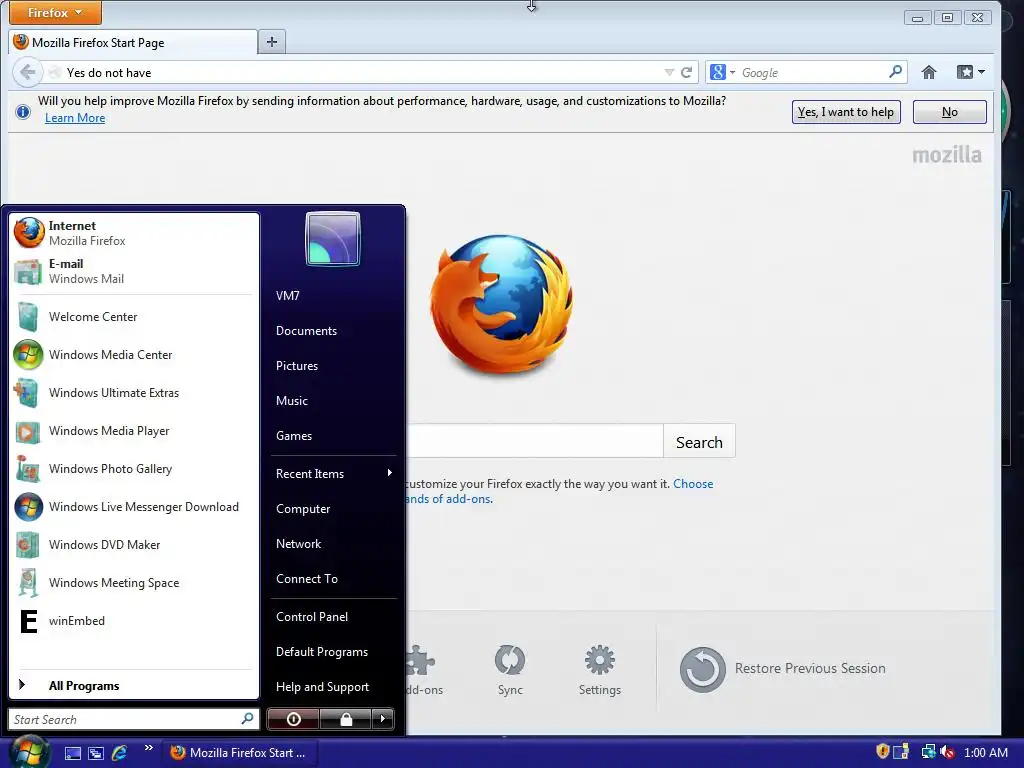Click the Switch between windows quick launch icon
Screen dimensions: 1024x768
[96, 753]
